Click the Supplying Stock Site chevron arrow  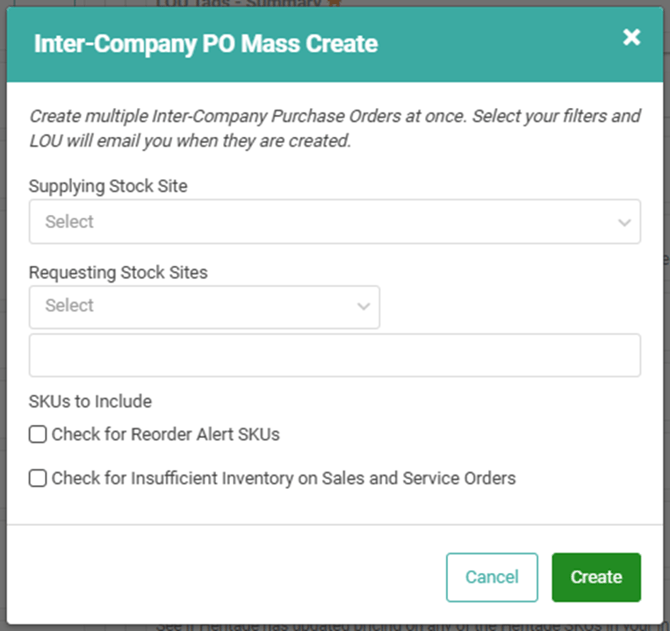pos(624,222)
